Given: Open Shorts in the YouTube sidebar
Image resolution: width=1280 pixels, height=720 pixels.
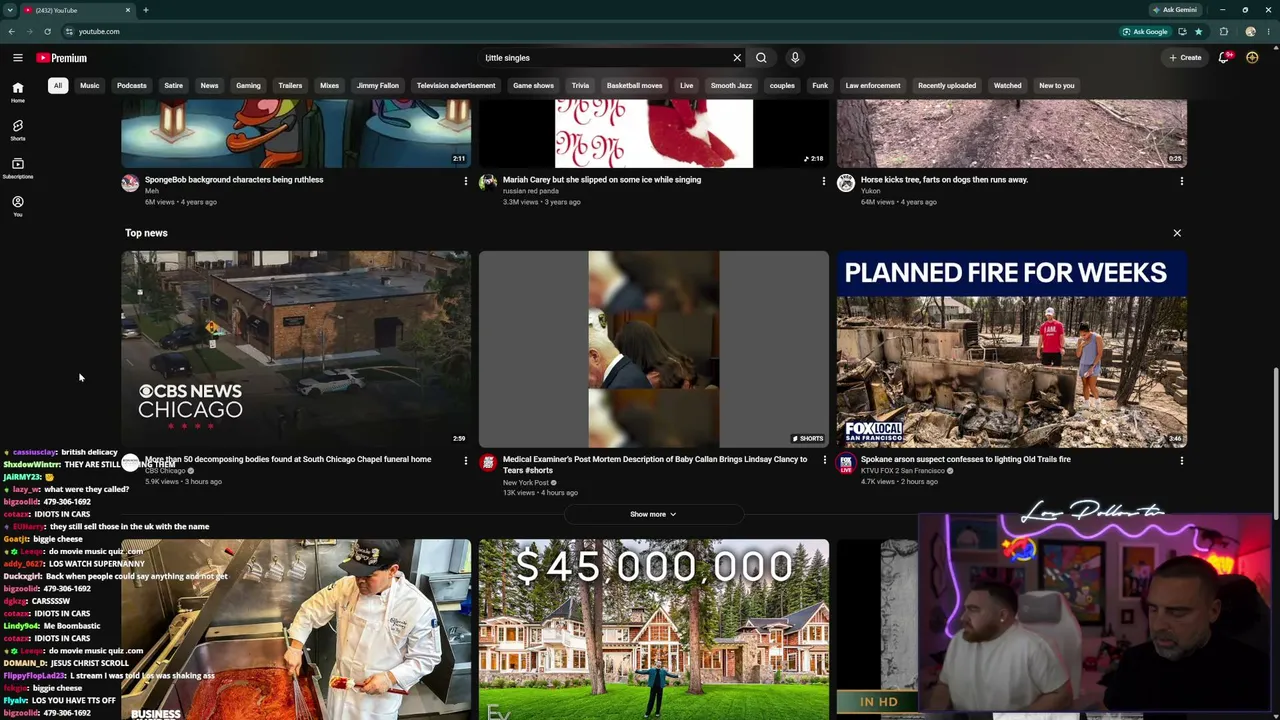Looking at the screenshot, I should tap(17, 130).
